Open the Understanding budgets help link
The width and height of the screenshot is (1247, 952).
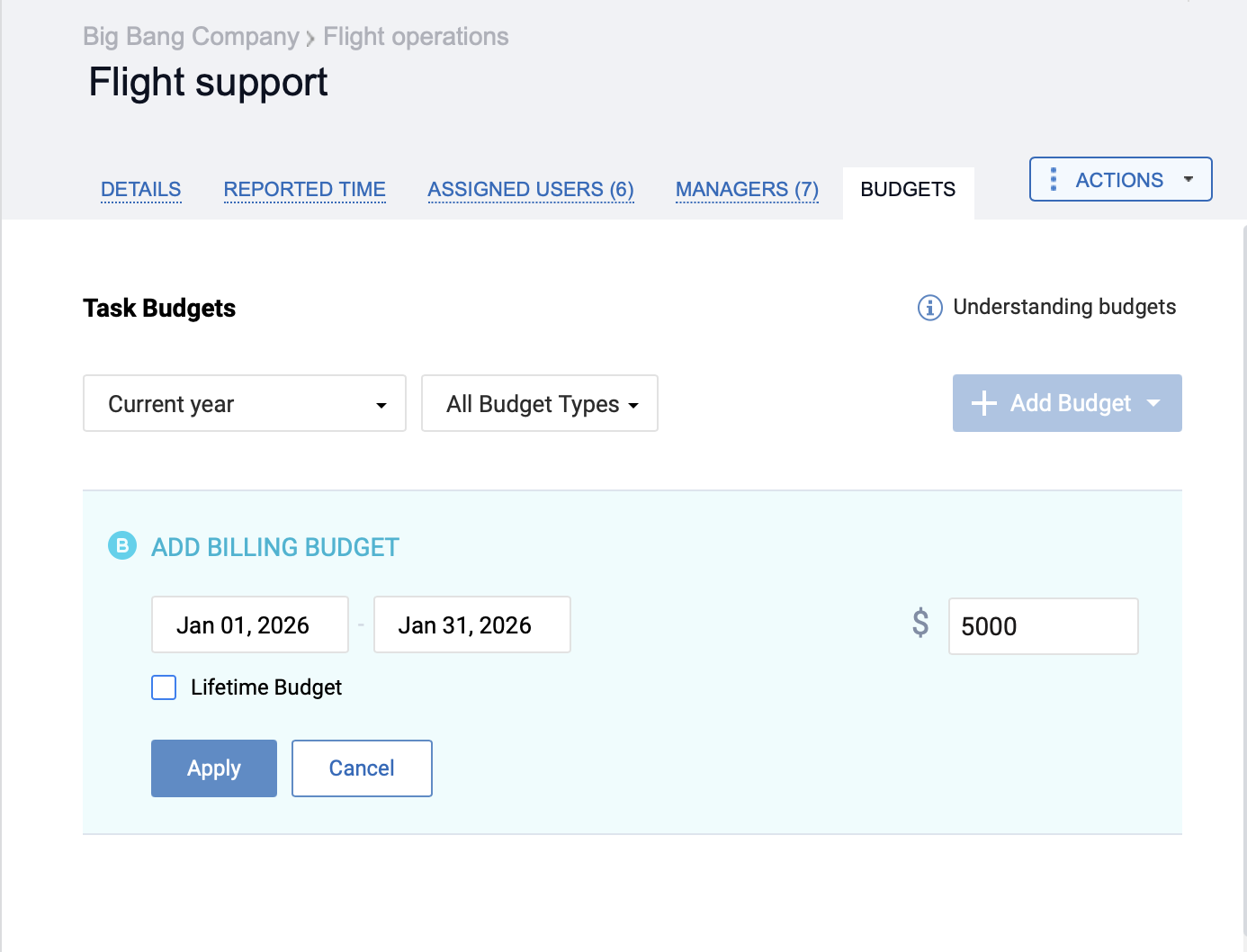(1063, 307)
